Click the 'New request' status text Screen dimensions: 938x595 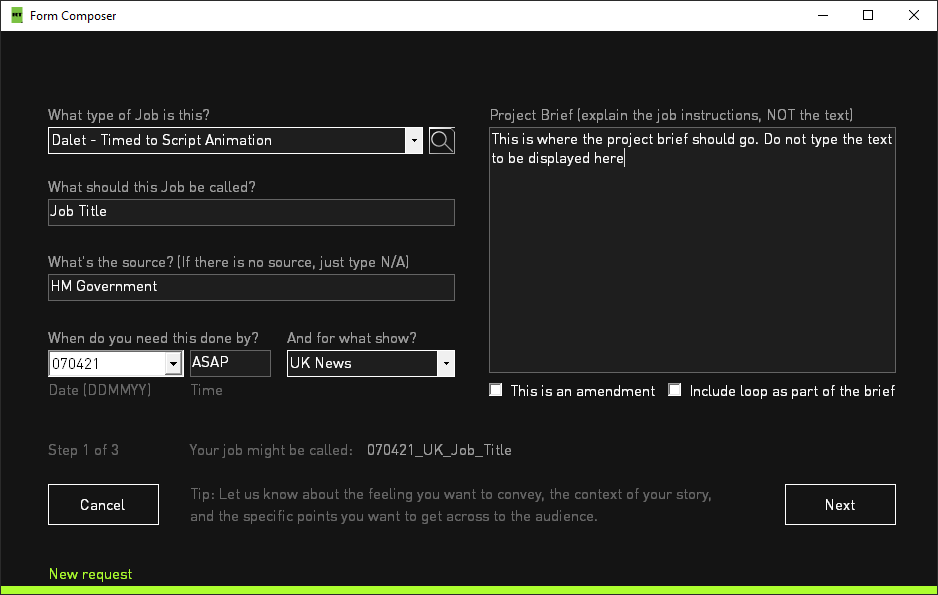coord(90,574)
